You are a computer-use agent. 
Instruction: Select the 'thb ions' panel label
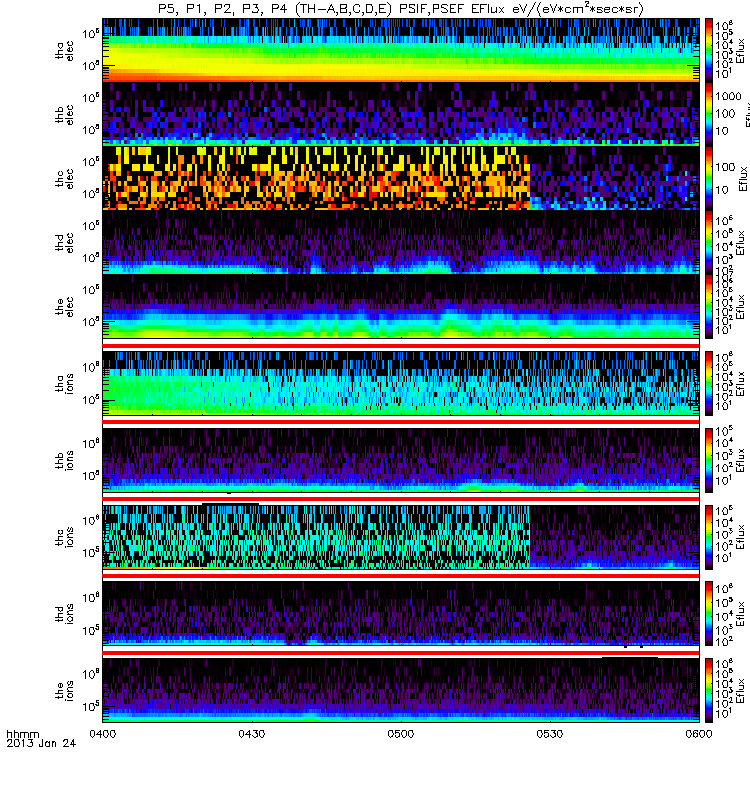pos(64,460)
